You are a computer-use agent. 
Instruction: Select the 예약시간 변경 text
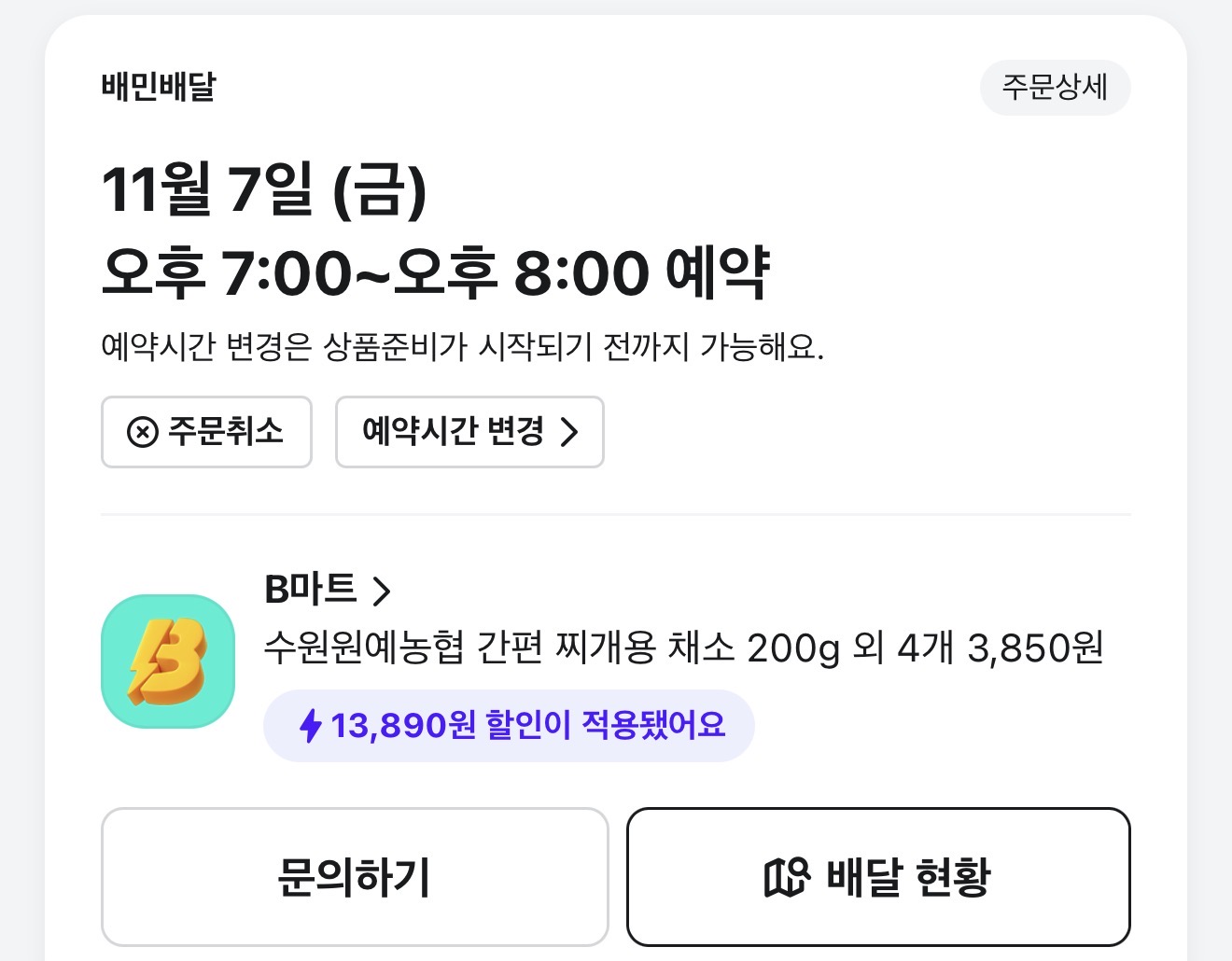coord(453,431)
